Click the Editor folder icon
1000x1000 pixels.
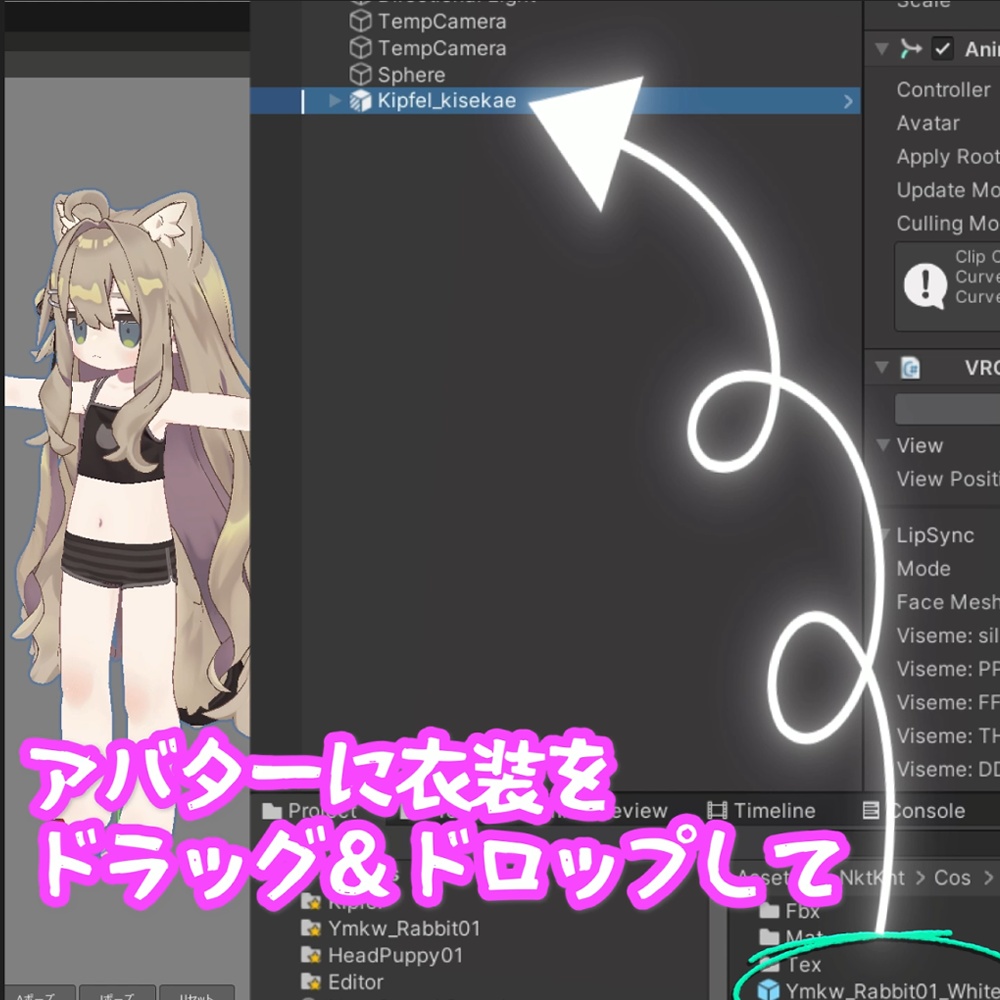(310, 982)
